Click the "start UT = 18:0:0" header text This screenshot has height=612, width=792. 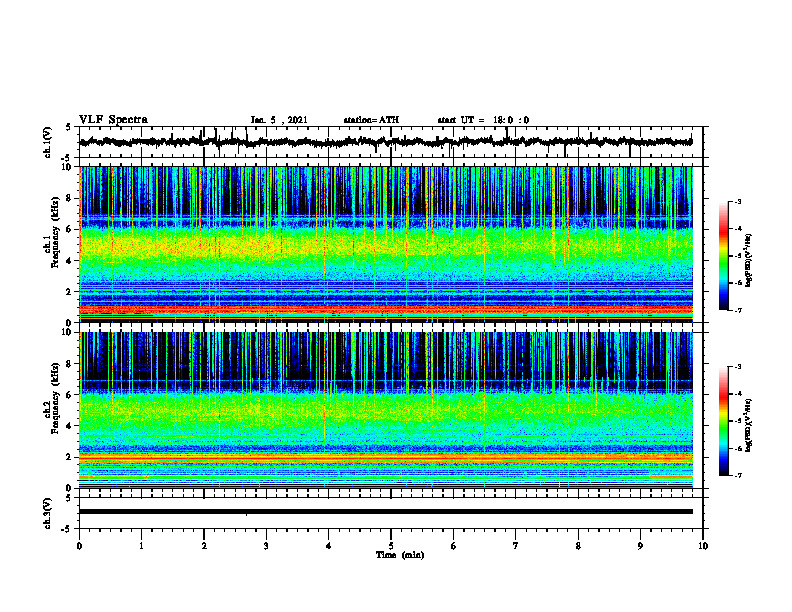tap(483, 120)
